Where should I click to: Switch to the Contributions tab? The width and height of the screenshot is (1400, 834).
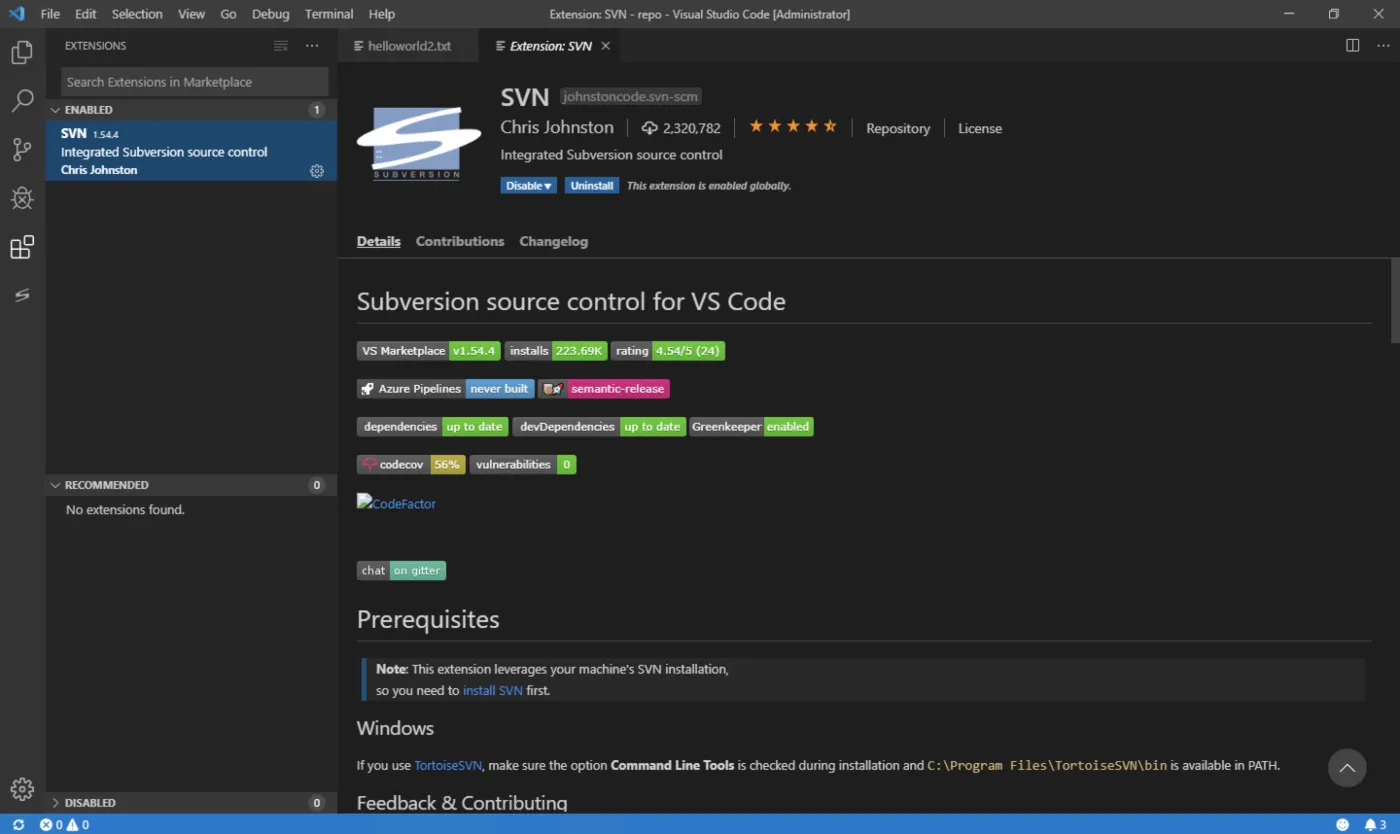click(460, 241)
